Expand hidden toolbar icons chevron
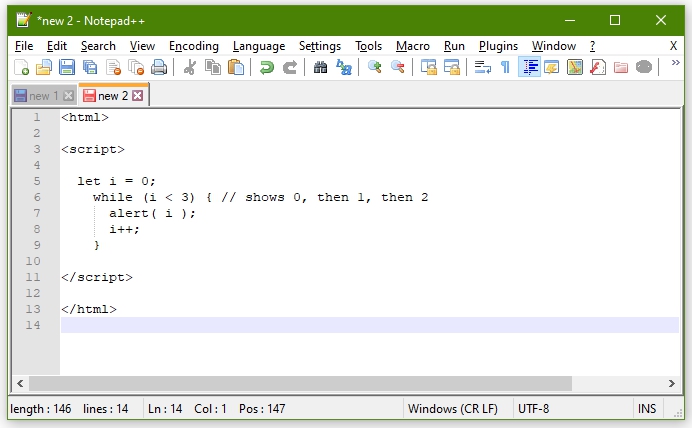The height and width of the screenshot is (428, 692). pyautogui.click(x=675, y=63)
